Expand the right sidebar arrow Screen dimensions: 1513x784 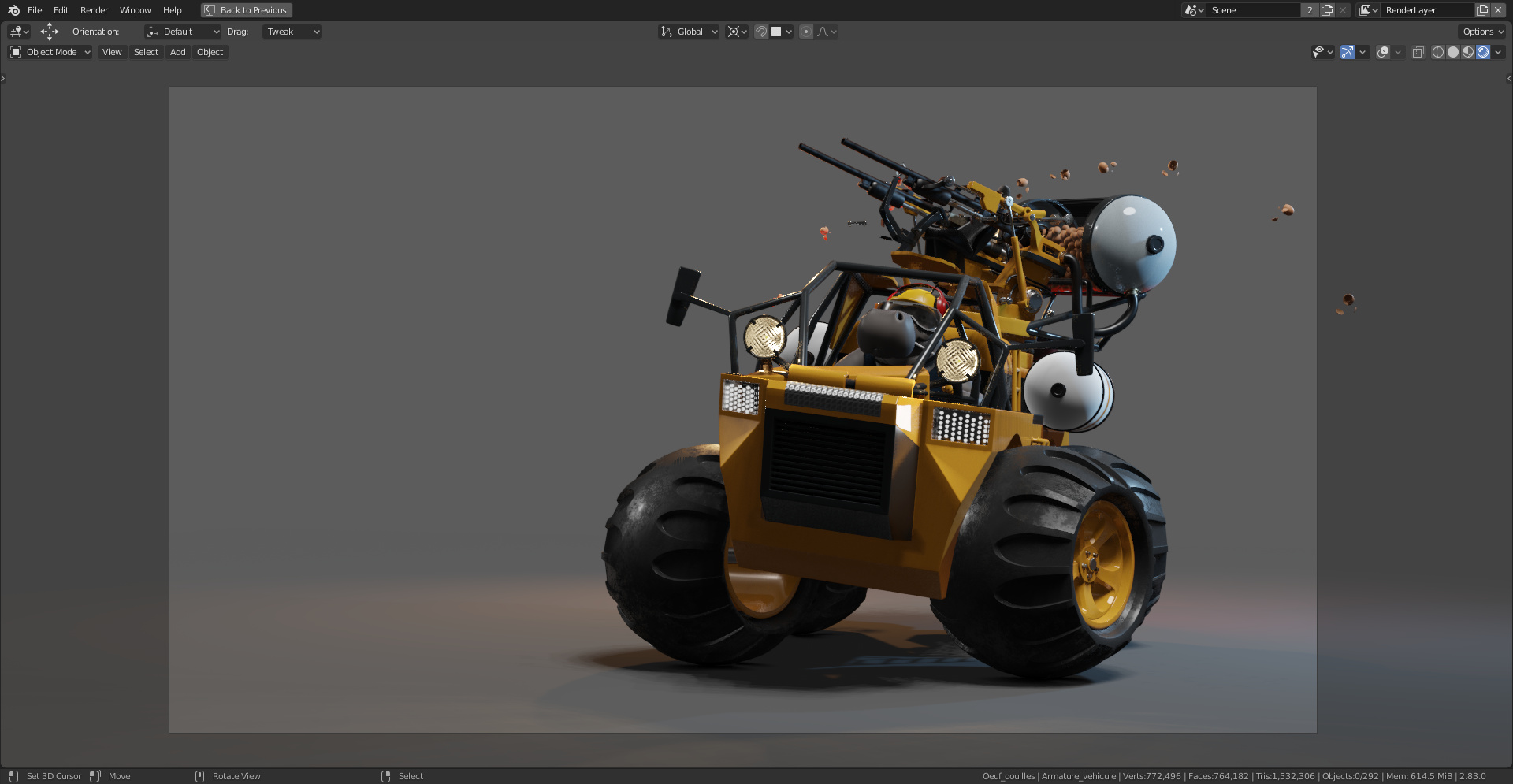(x=1509, y=78)
